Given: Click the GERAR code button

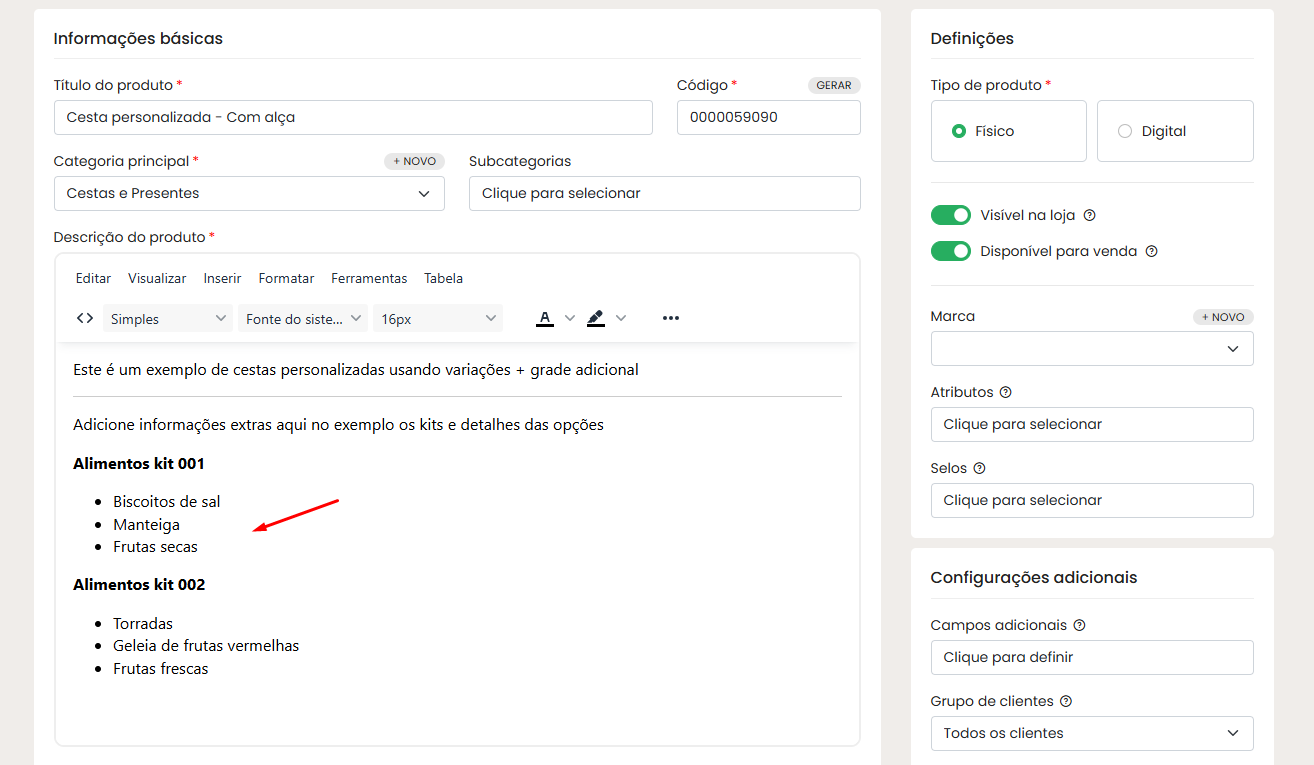Looking at the screenshot, I should pyautogui.click(x=834, y=85).
